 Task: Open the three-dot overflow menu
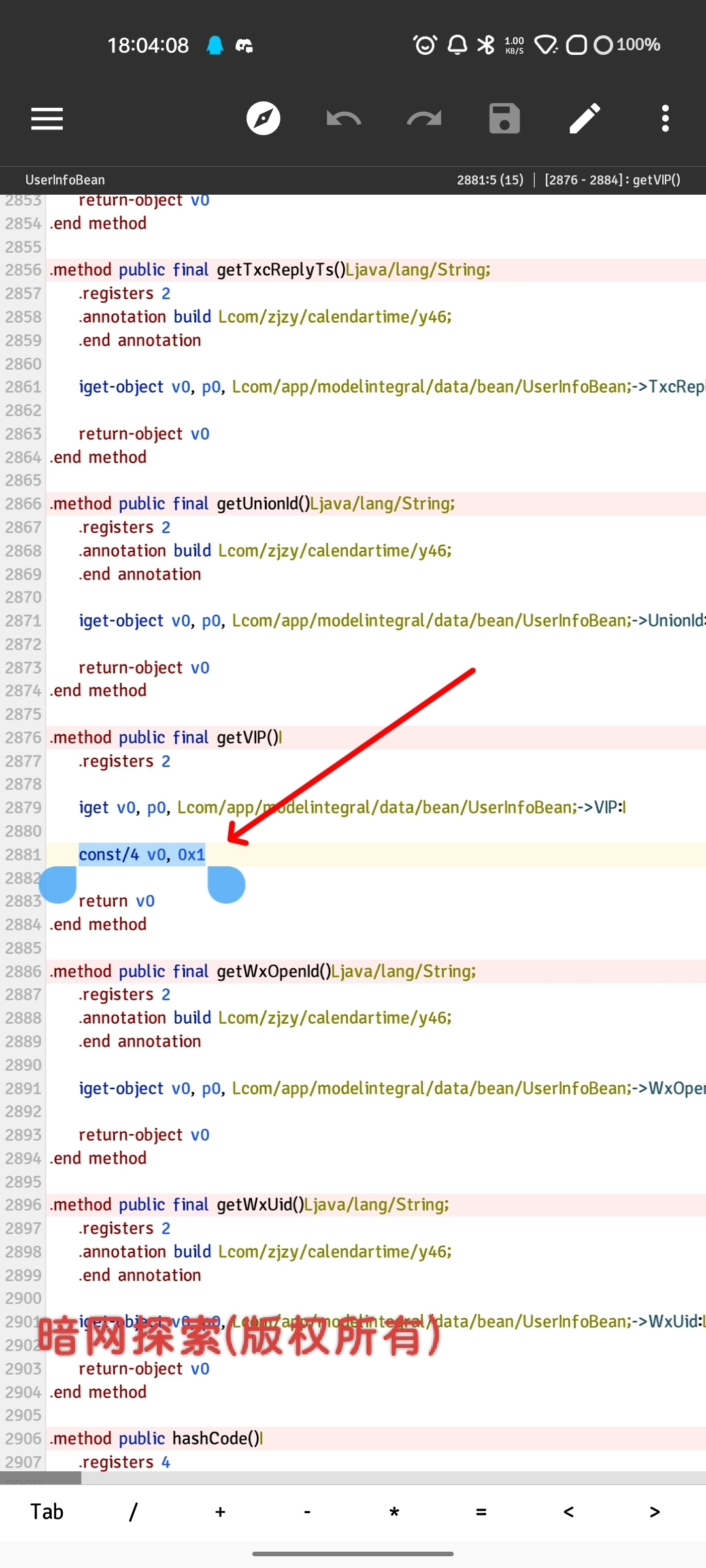tap(665, 119)
